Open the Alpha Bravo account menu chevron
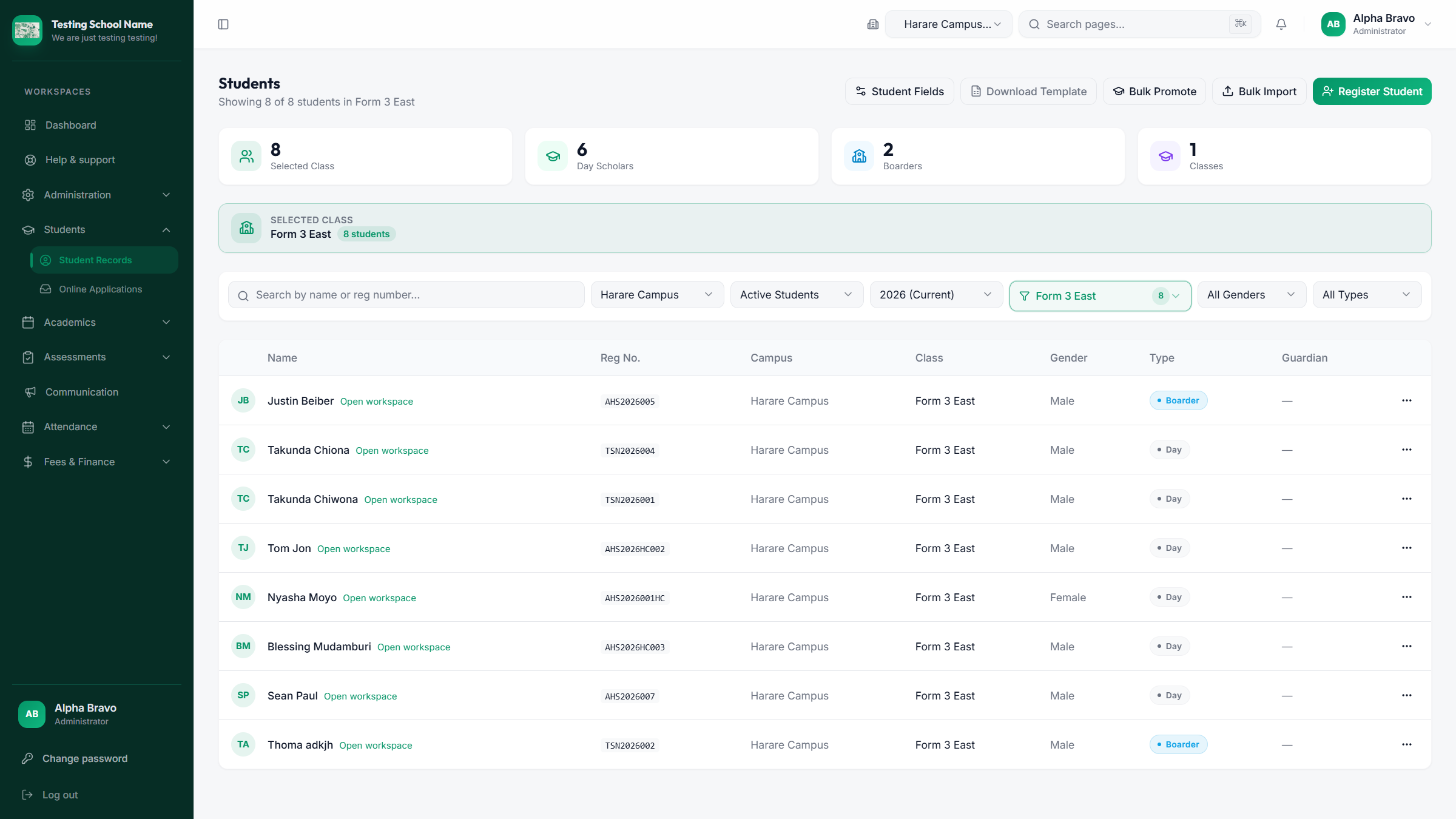The height and width of the screenshot is (819, 1456). pos(1428,24)
